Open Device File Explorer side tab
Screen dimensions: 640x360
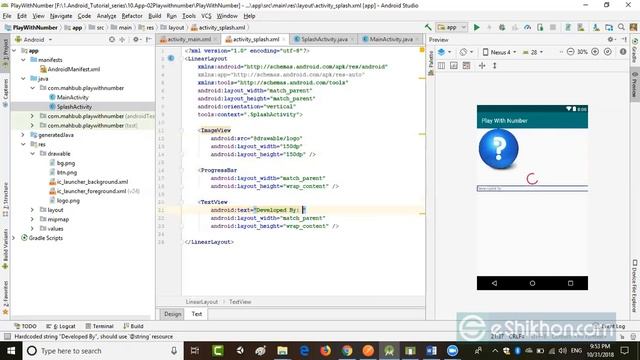pos(635,286)
